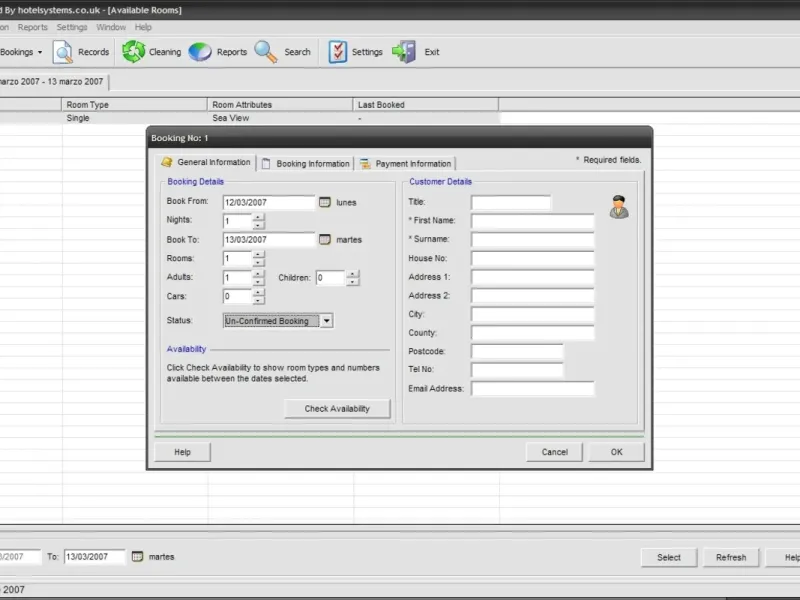The width and height of the screenshot is (800, 600).
Task: Click bottom To date field 13/03/2007
Action: pyautogui.click(x=95, y=557)
